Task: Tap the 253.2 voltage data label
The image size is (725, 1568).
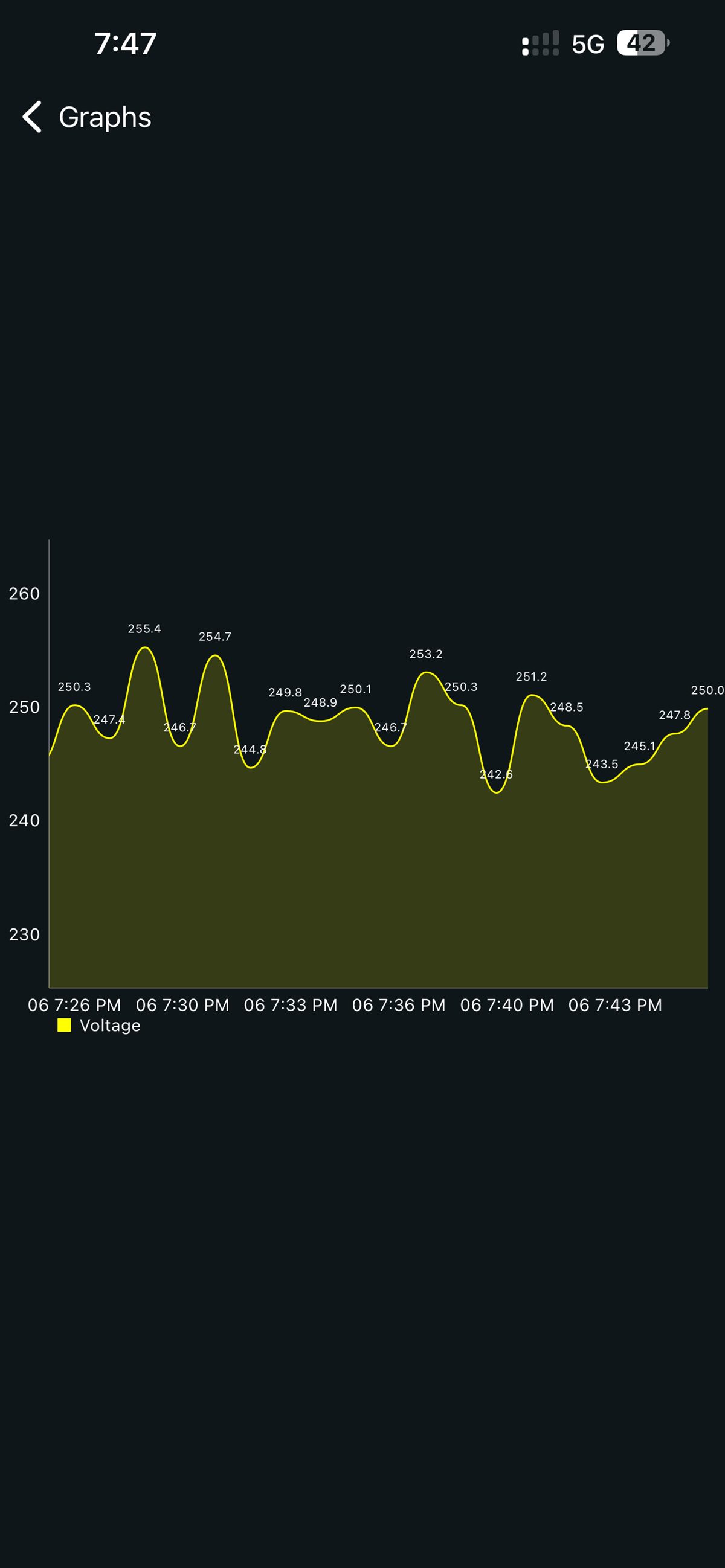Action: point(425,654)
